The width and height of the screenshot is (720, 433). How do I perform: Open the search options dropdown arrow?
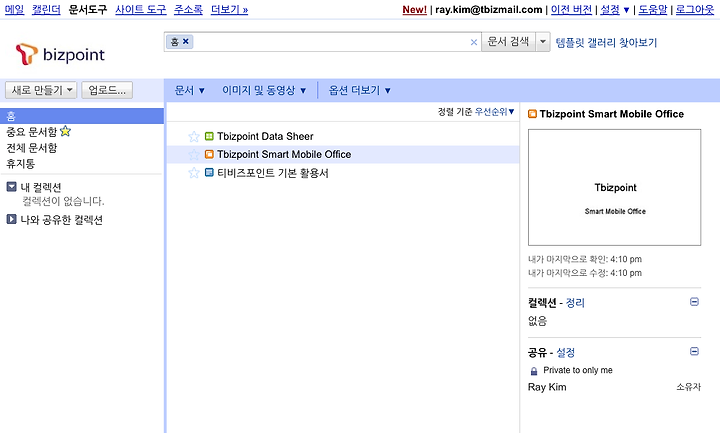pyautogui.click(x=543, y=42)
